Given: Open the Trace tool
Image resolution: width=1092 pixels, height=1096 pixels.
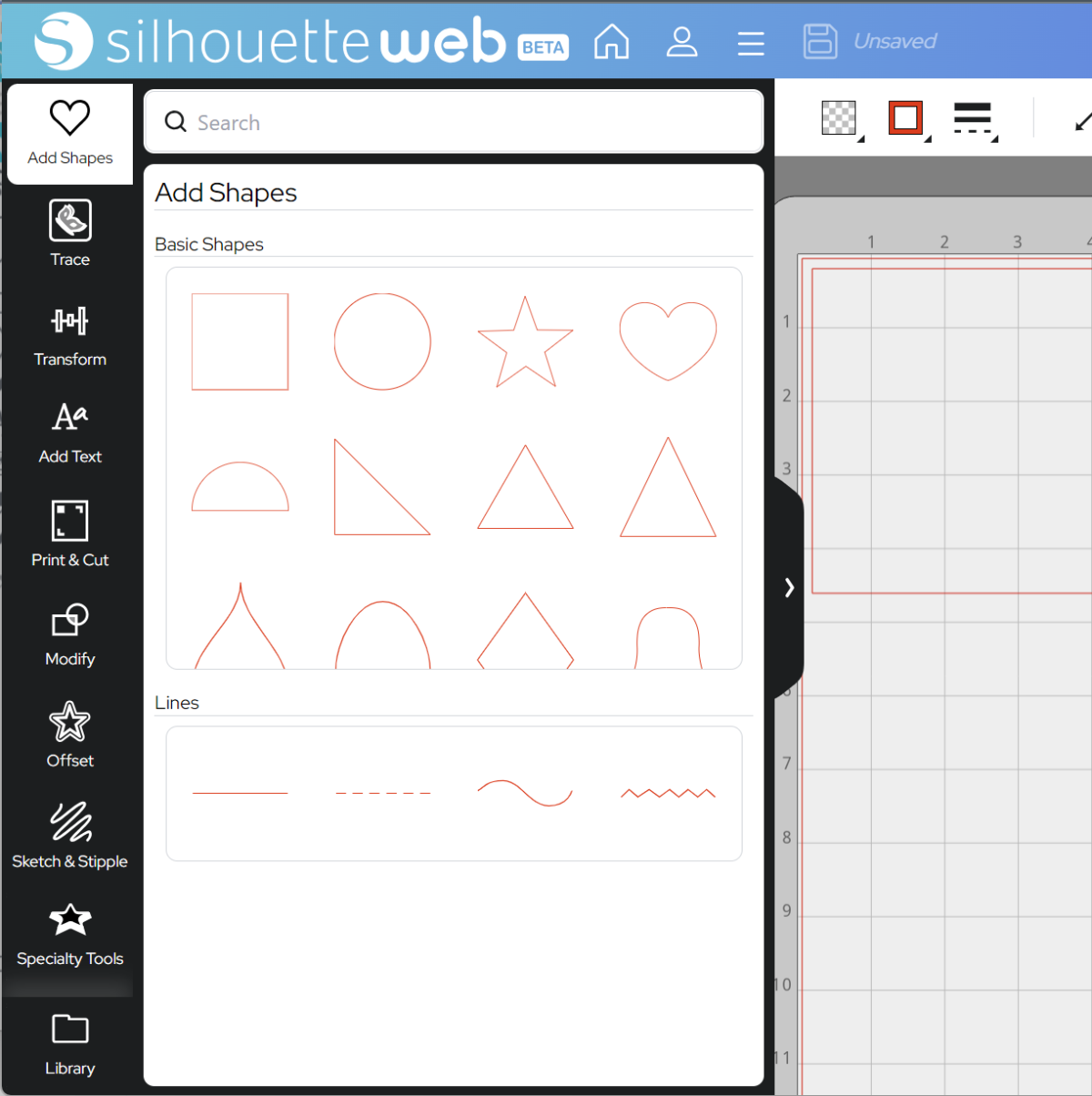Looking at the screenshot, I should [x=70, y=234].
